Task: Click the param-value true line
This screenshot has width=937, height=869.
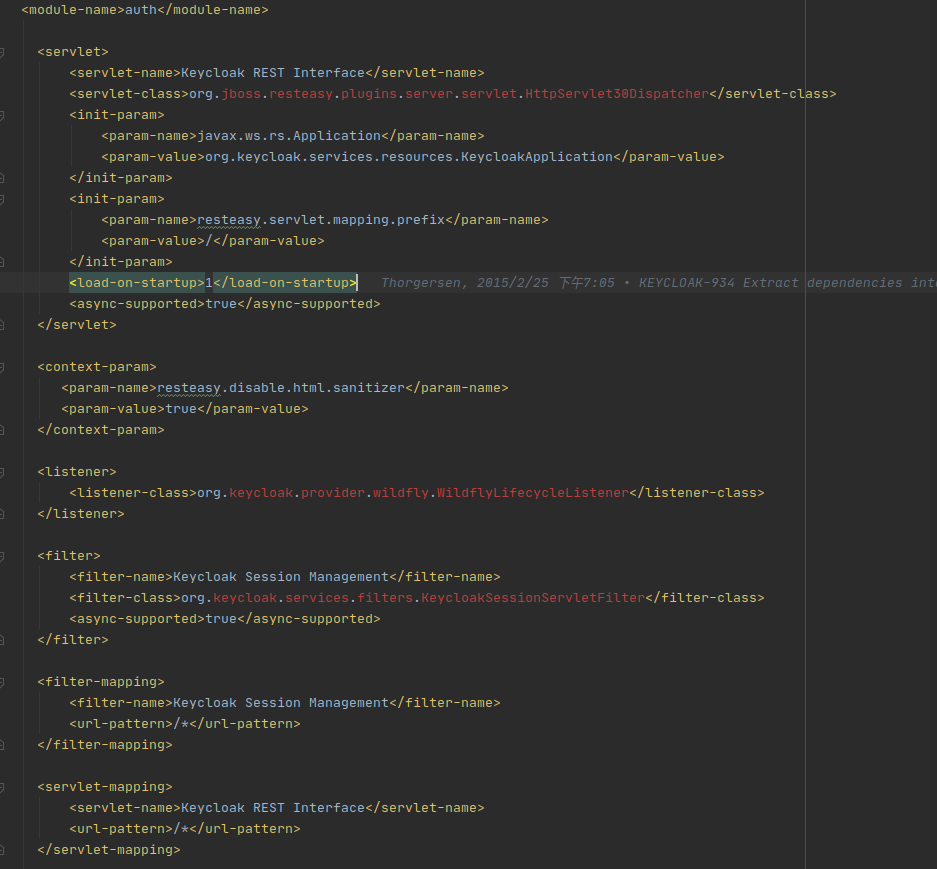Action: tap(185, 409)
